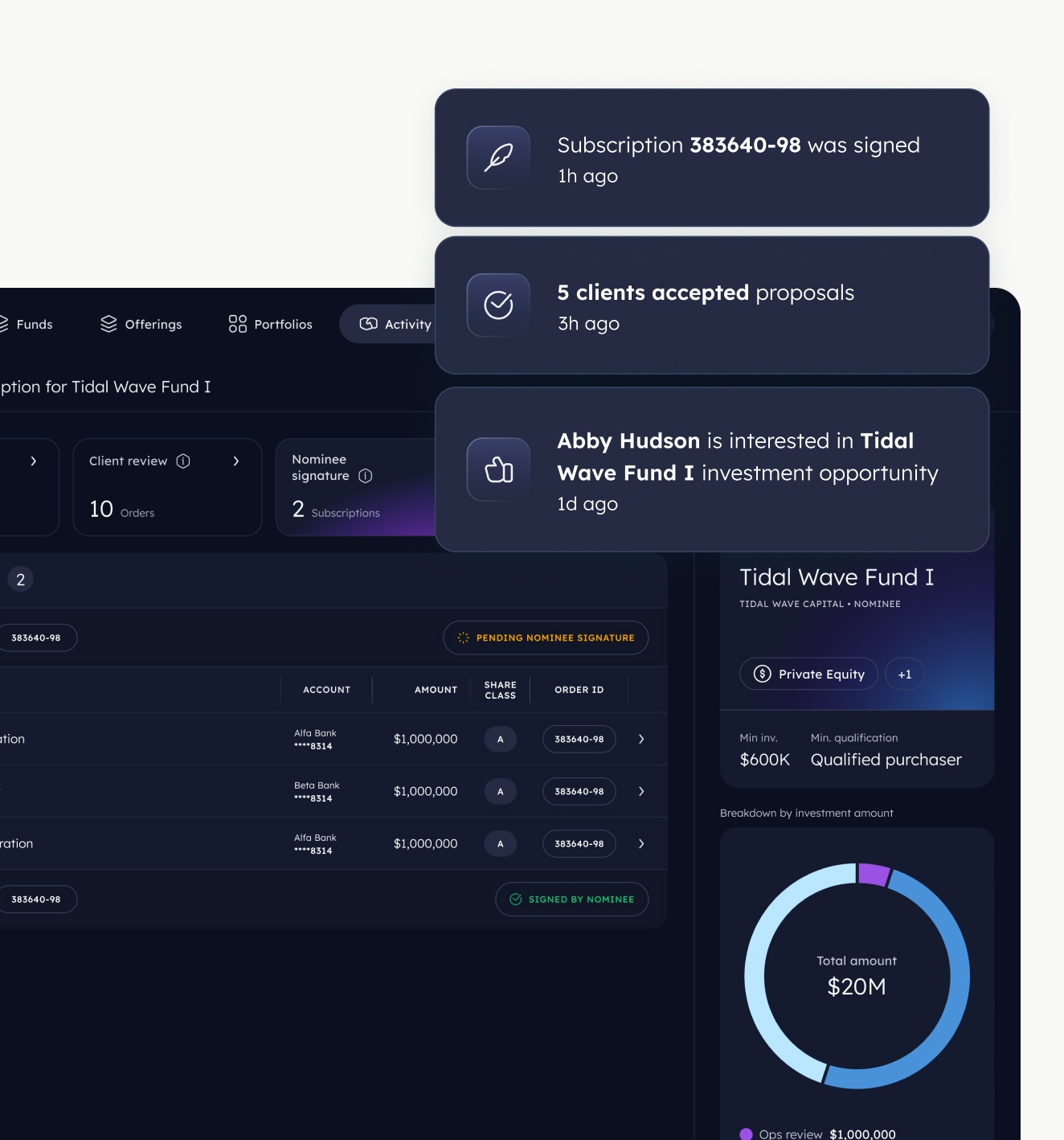The width and height of the screenshot is (1064, 1140).
Task: Open the Abby Hudson interest notification
Action: tap(712, 470)
